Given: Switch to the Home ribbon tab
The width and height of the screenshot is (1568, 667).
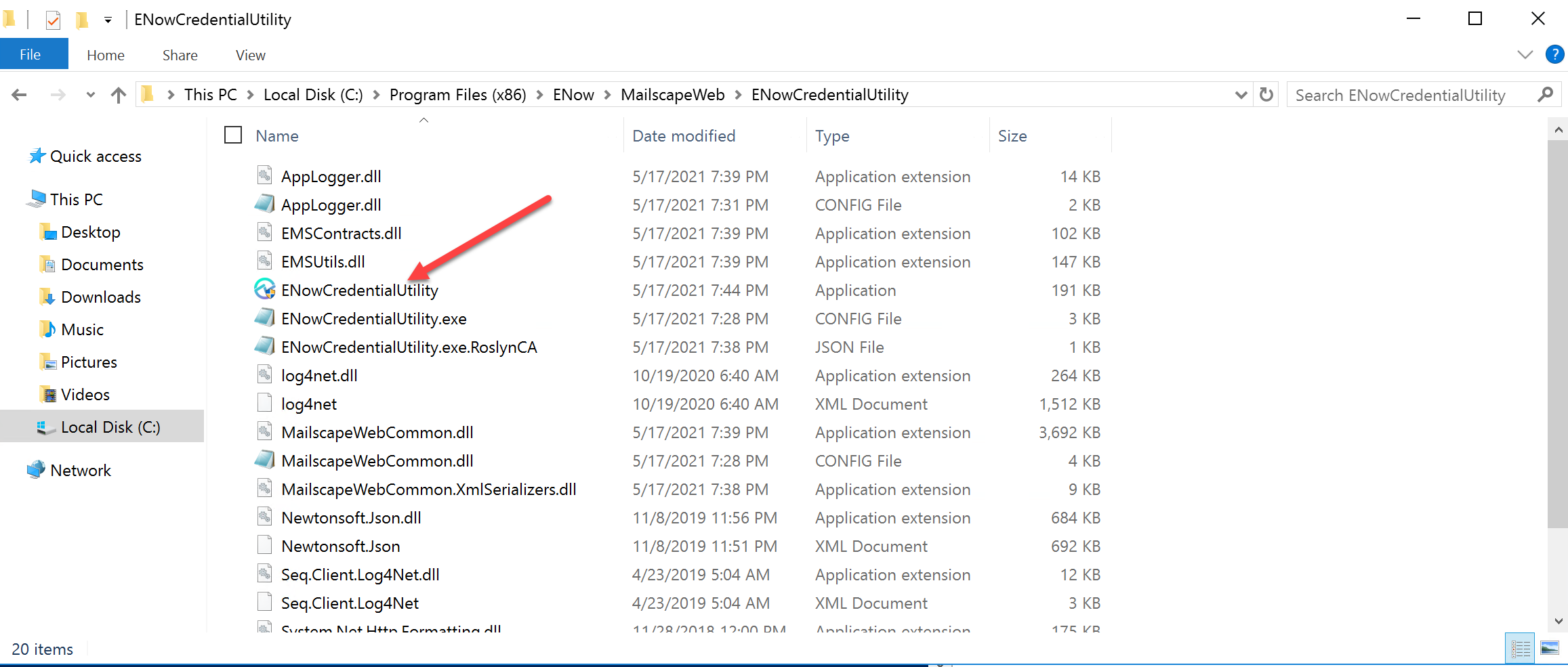Looking at the screenshot, I should 106,56.
